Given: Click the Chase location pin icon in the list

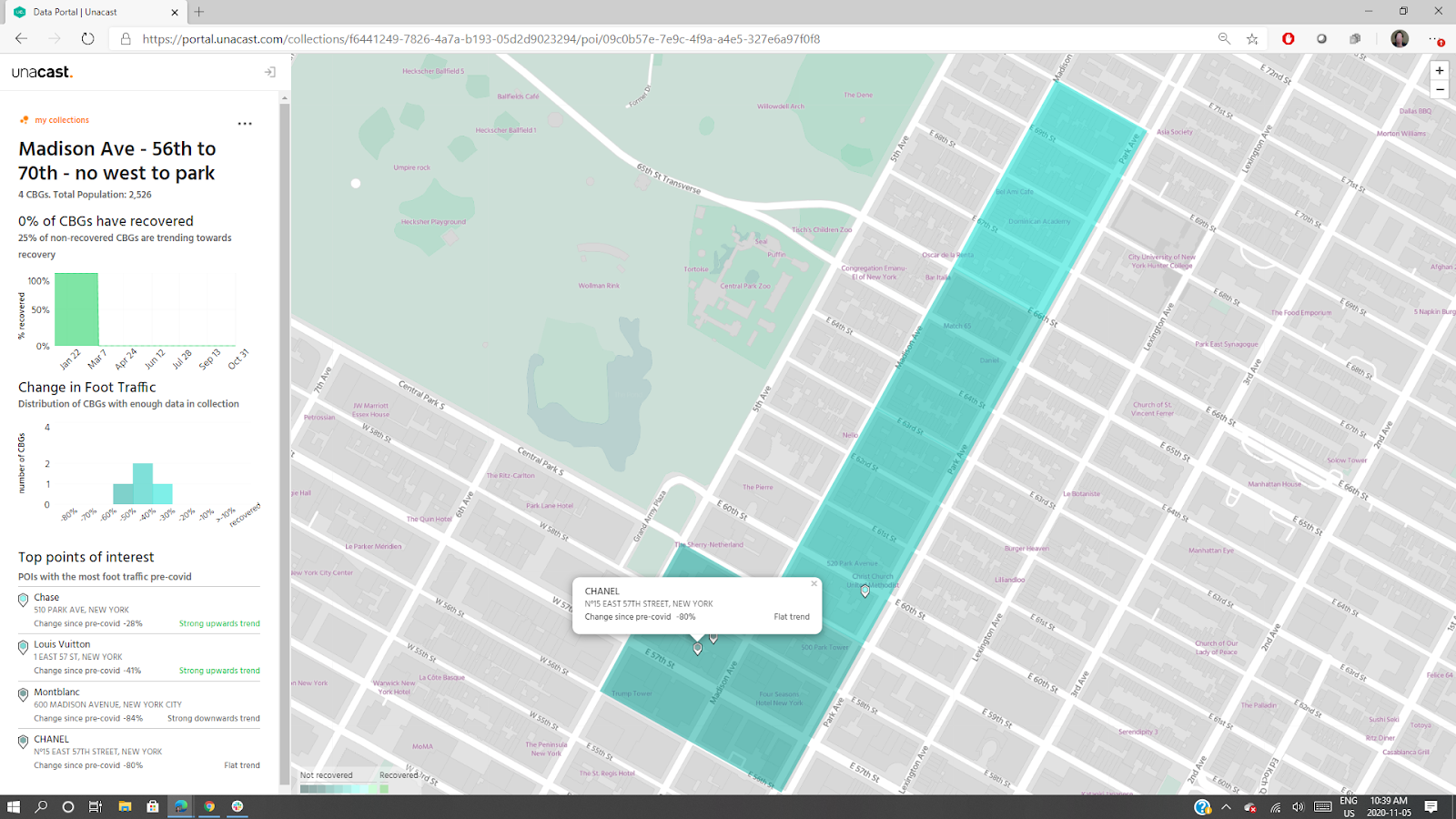Looking at the screenshot, I should pos(24,600).
